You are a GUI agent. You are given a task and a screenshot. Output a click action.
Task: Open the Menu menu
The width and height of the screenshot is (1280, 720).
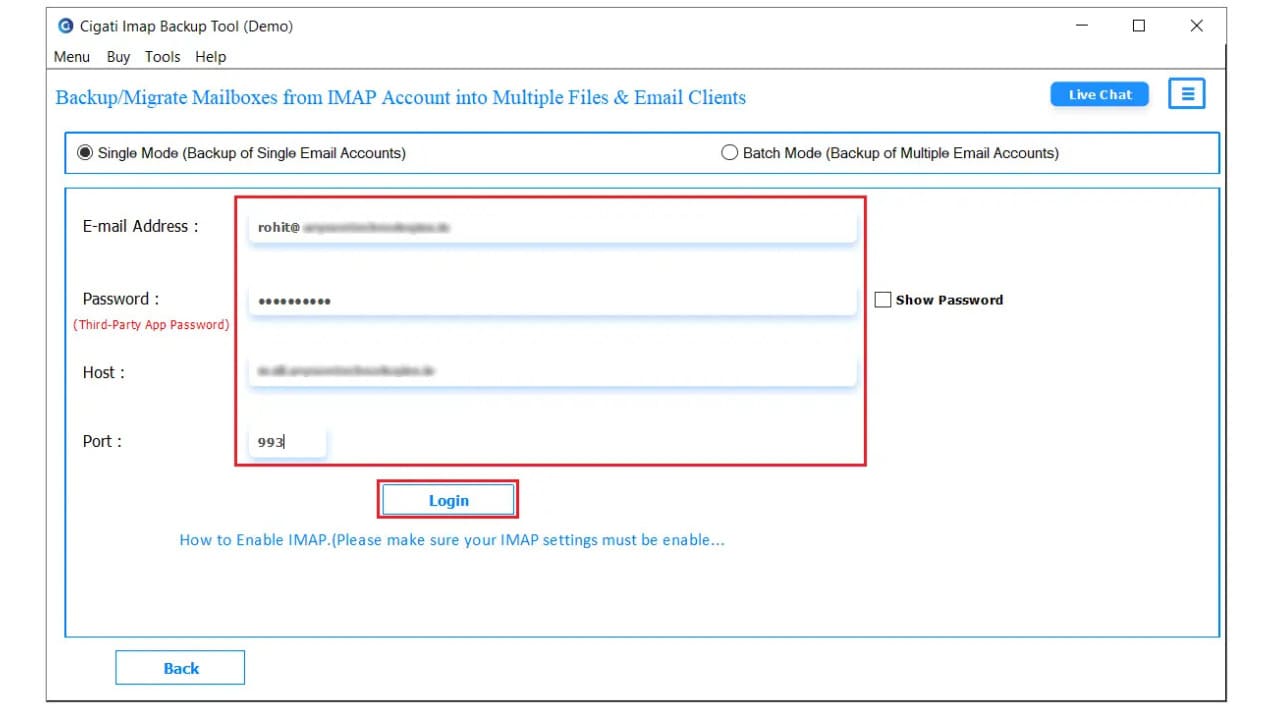[x=71, y=57]
